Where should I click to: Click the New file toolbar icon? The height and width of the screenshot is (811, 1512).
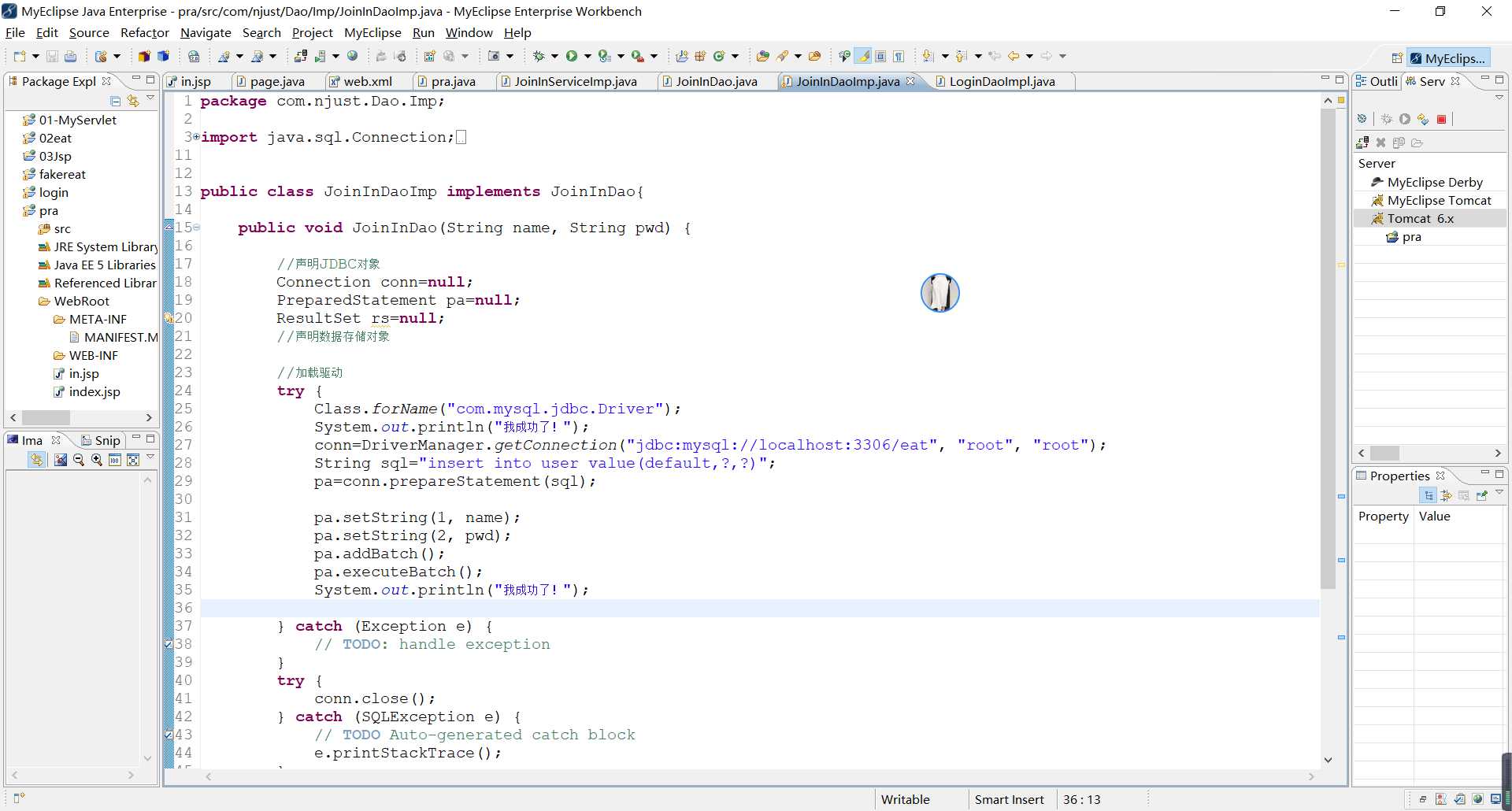pyautogui.click(x=20, y=56)
